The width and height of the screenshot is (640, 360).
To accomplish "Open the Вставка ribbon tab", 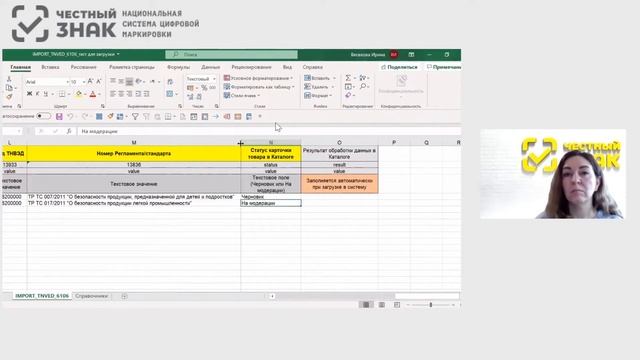I will click(x=50, y=67).
